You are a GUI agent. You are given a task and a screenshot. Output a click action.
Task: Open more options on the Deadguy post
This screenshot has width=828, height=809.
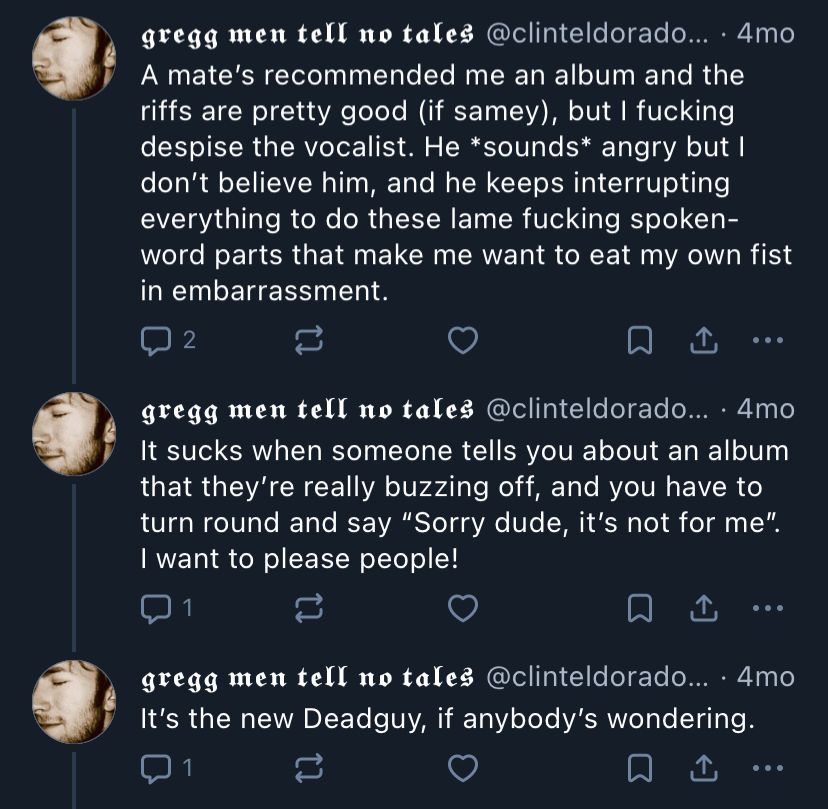tap(766, 767)
